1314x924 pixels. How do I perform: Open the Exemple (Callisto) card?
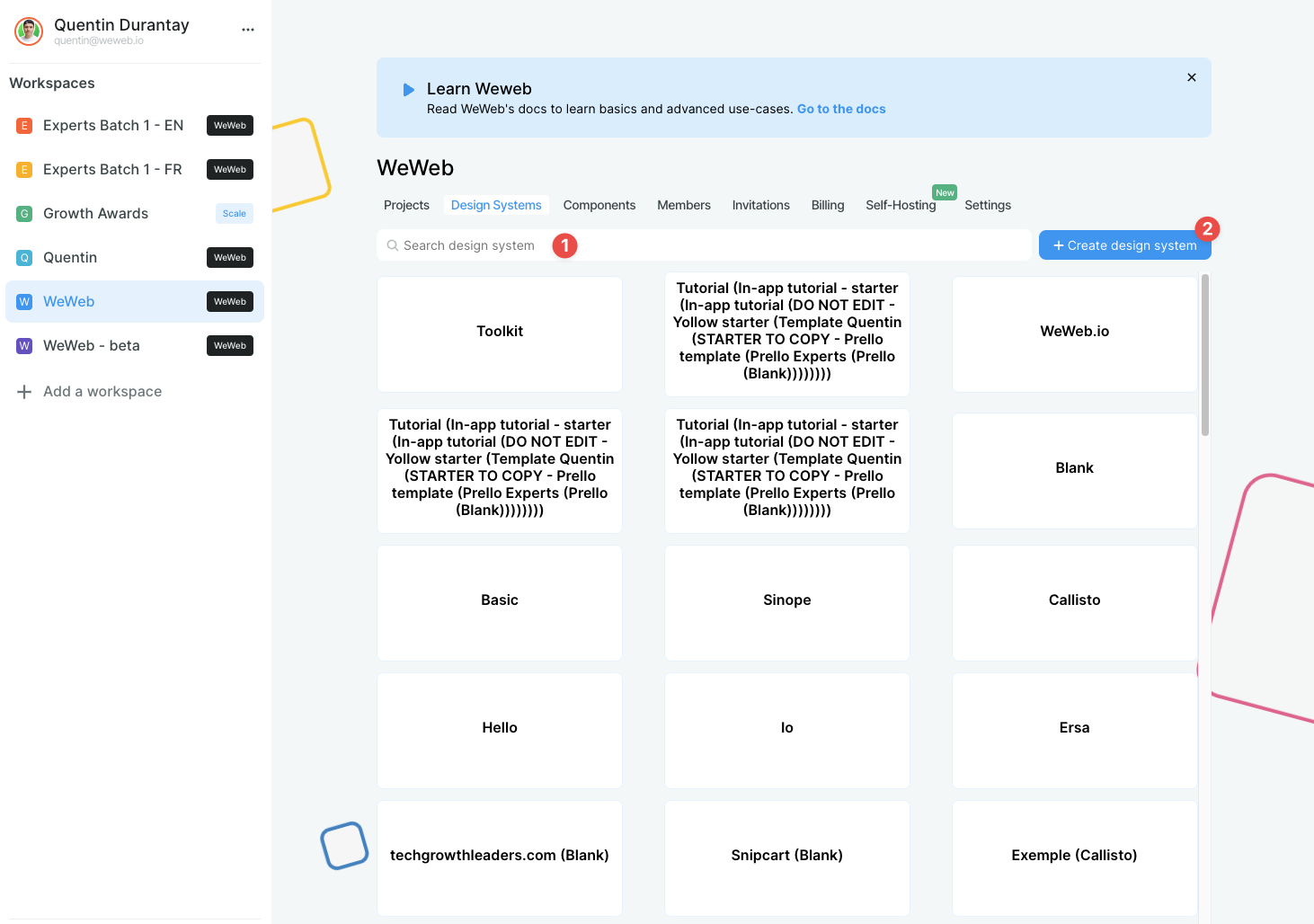(1075, 857)
